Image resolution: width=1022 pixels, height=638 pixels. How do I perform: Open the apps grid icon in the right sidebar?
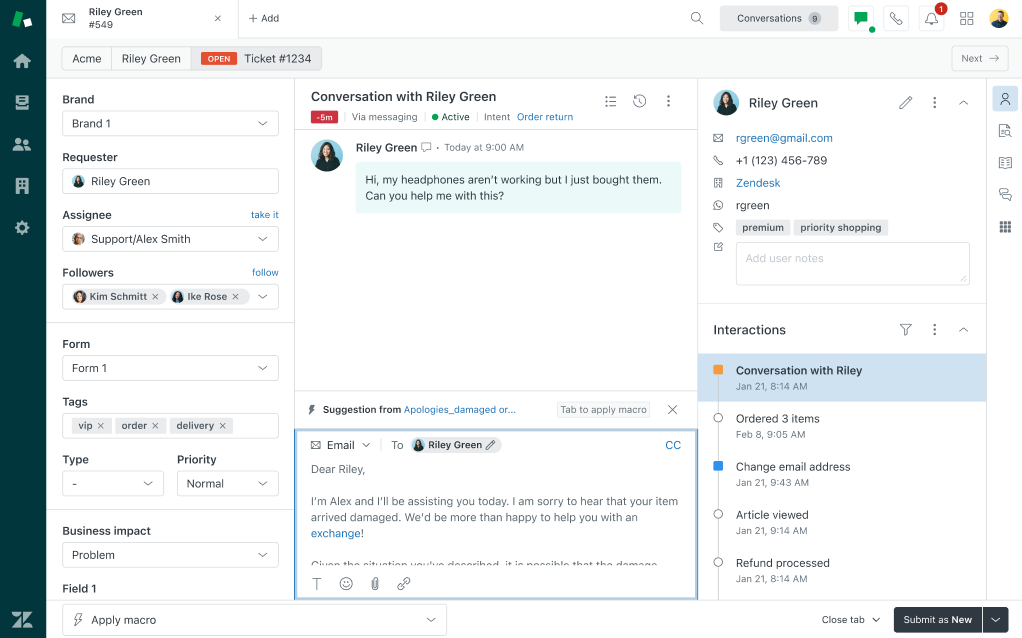pyautogui.click(x=1005, y=227)
